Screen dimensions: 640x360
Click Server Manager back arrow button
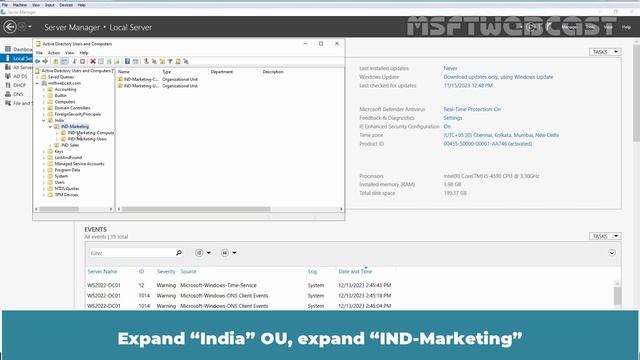10,27
